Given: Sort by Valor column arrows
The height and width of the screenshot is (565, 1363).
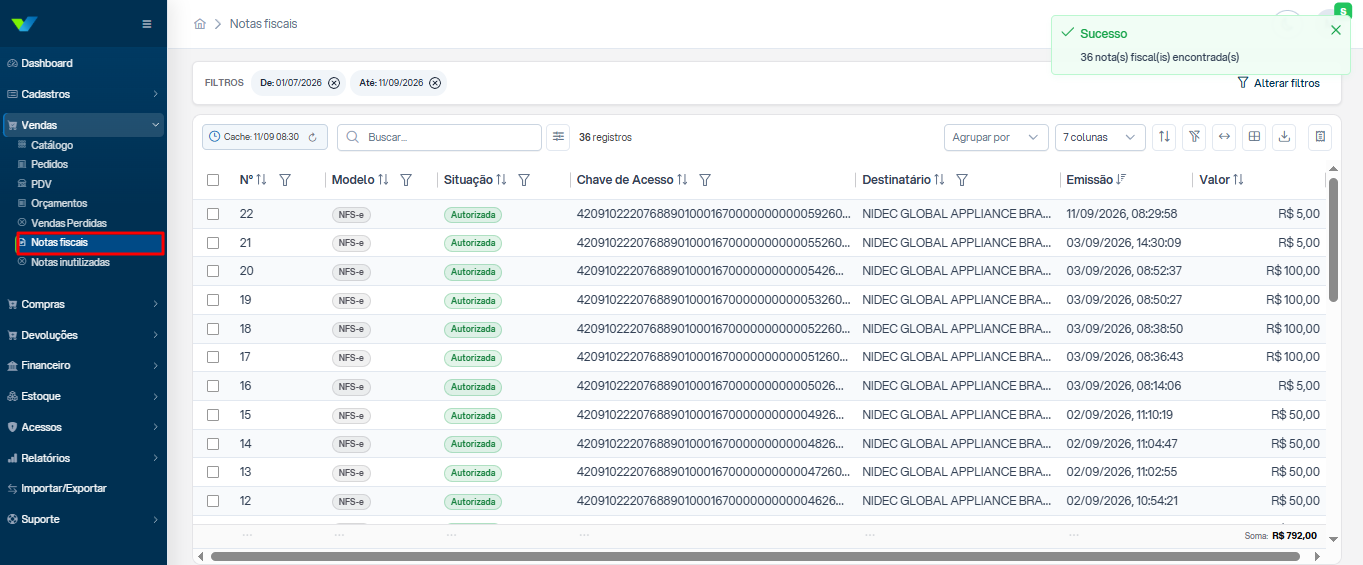Looking at the screenshot, I should (x=1238, y=180).
